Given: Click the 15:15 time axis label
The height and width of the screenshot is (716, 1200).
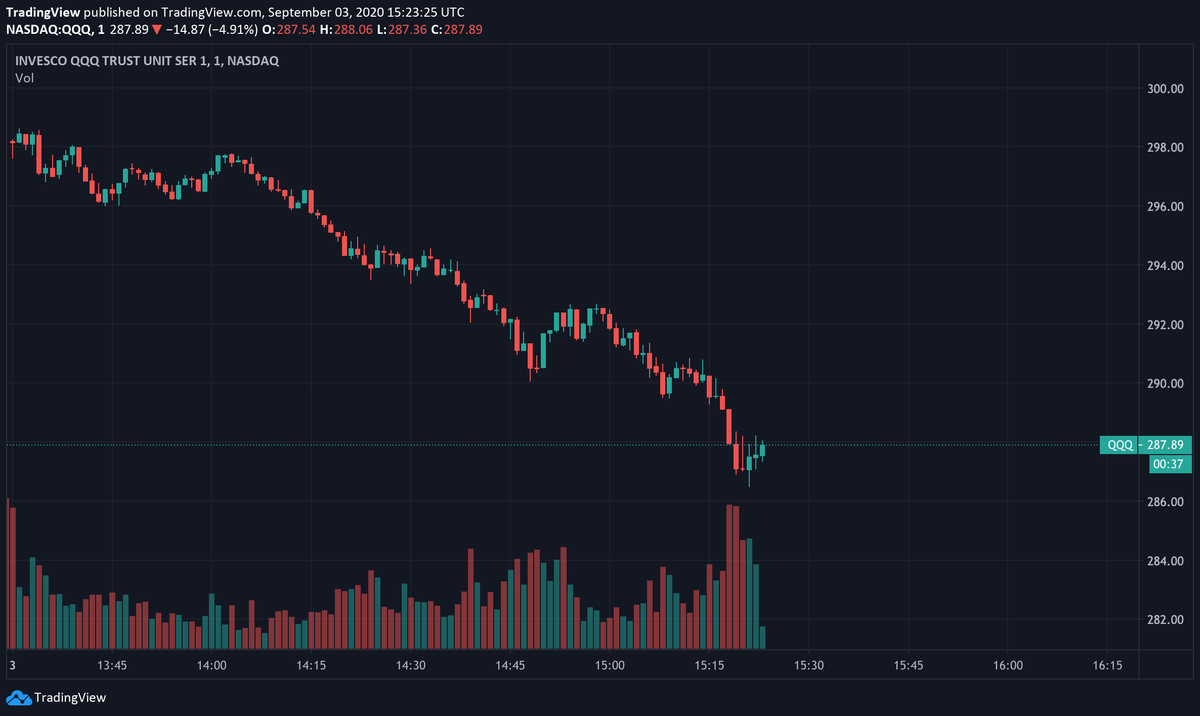Looking at the screenshot, I should pos(709,665).
